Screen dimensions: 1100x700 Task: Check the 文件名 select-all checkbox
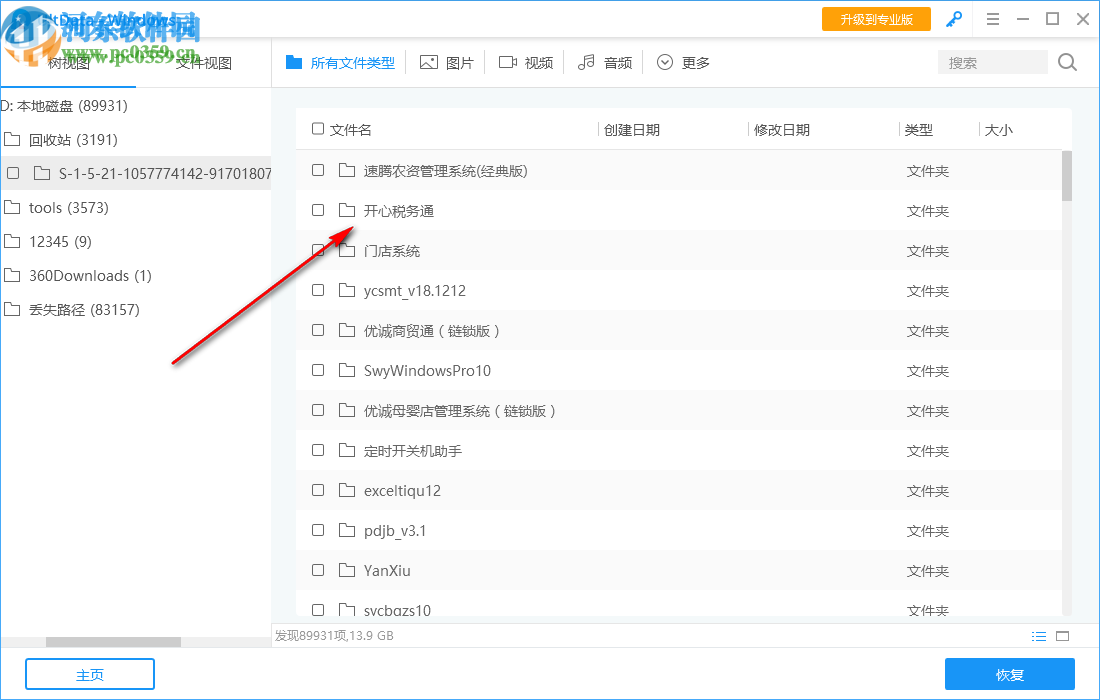point(318,129)
